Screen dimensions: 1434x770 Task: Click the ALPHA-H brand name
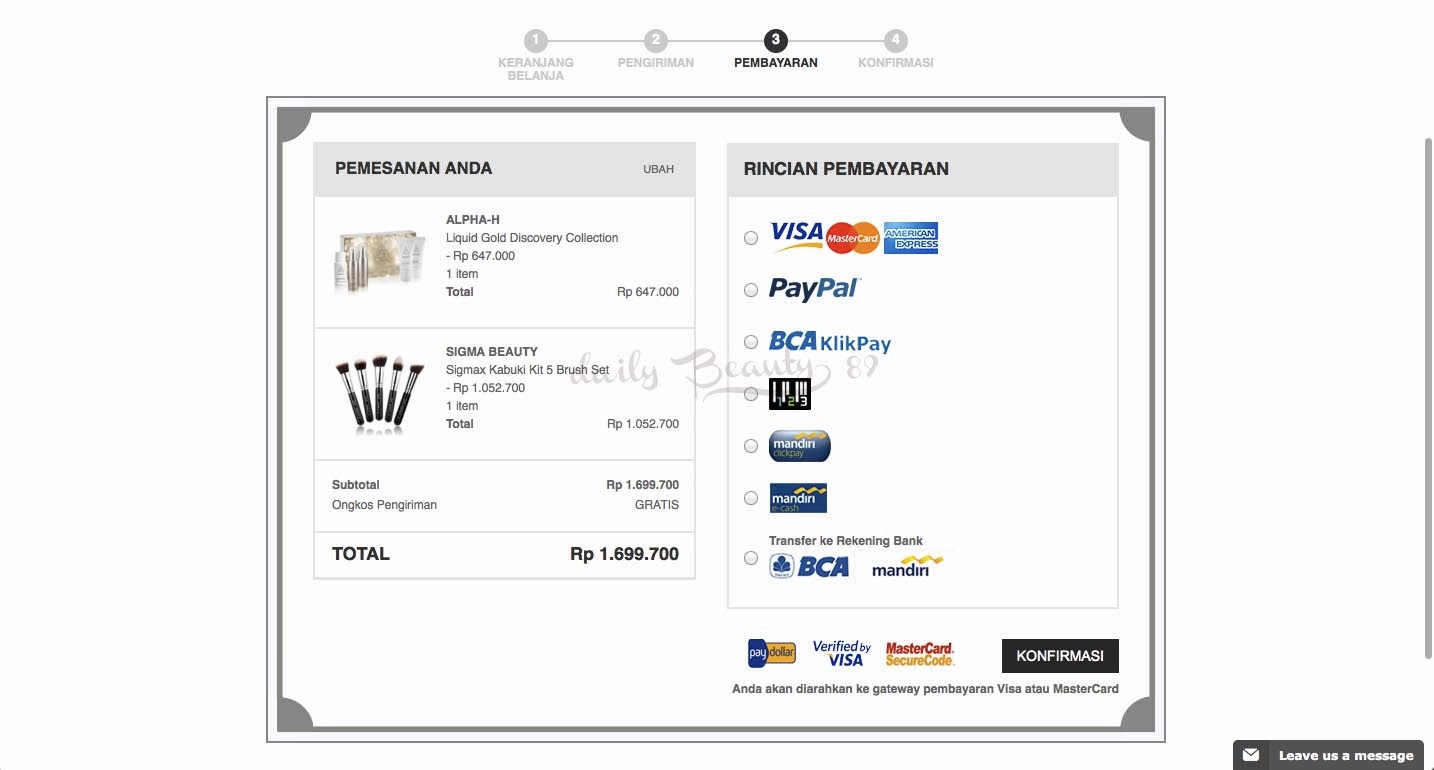(473, 220)
